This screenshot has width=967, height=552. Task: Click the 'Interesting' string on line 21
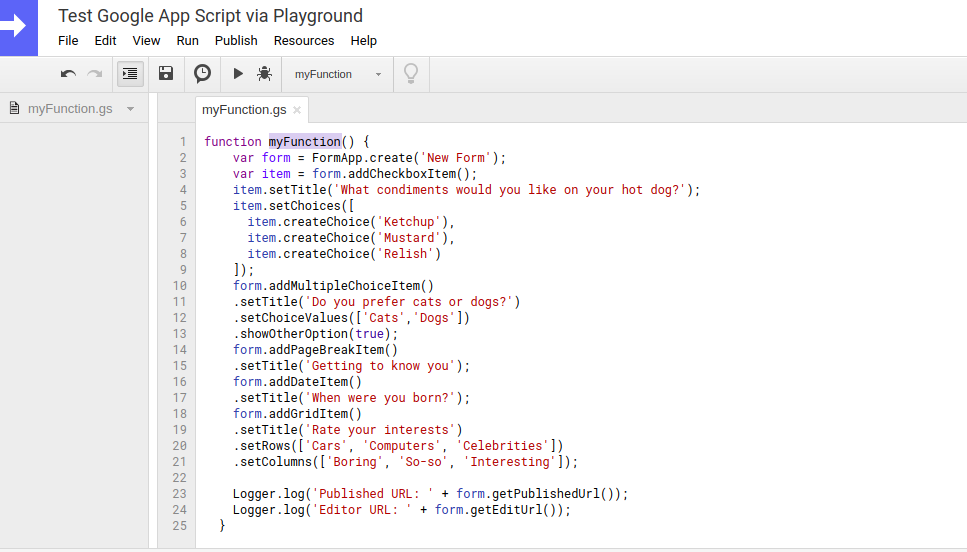(x=510, y=463)
